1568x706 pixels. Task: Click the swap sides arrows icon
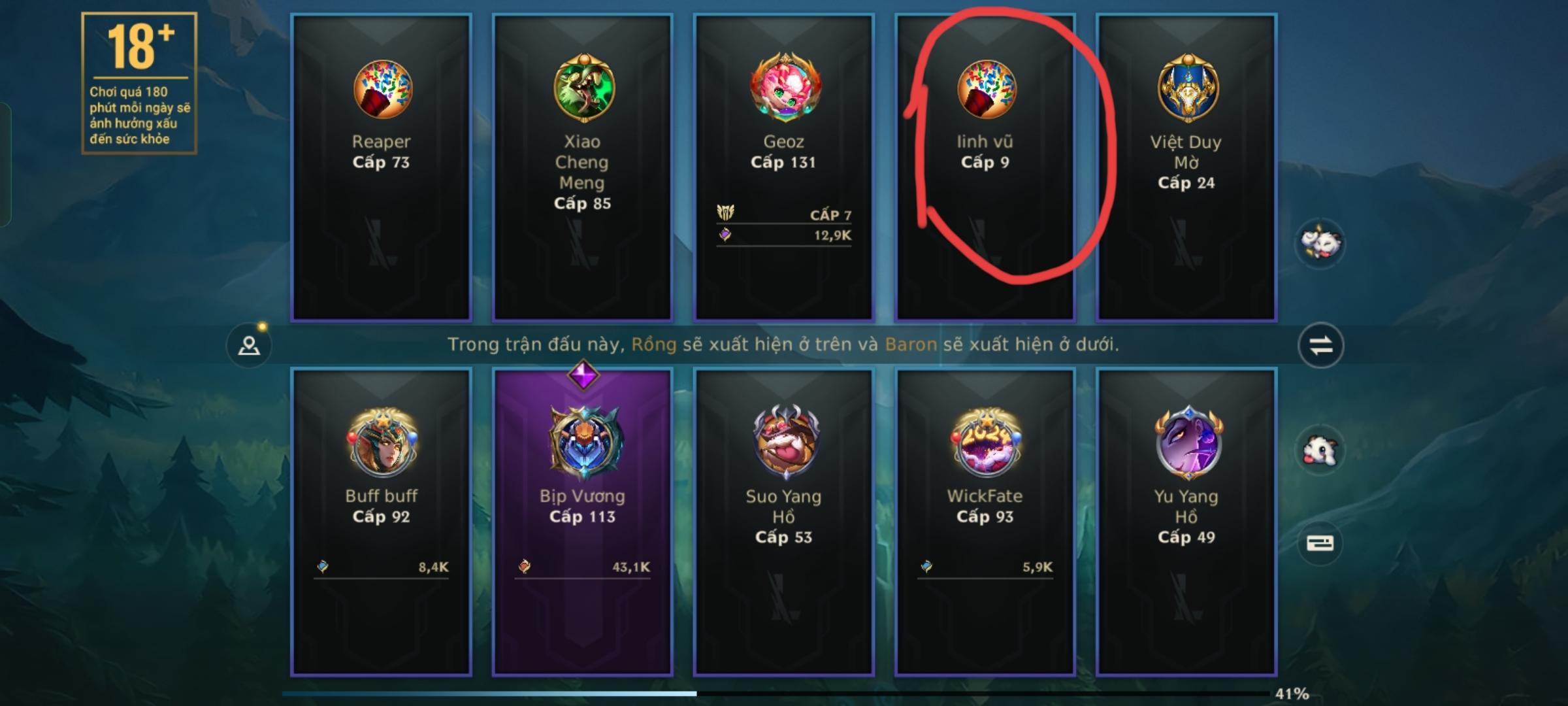click(x=1320, y=345)
